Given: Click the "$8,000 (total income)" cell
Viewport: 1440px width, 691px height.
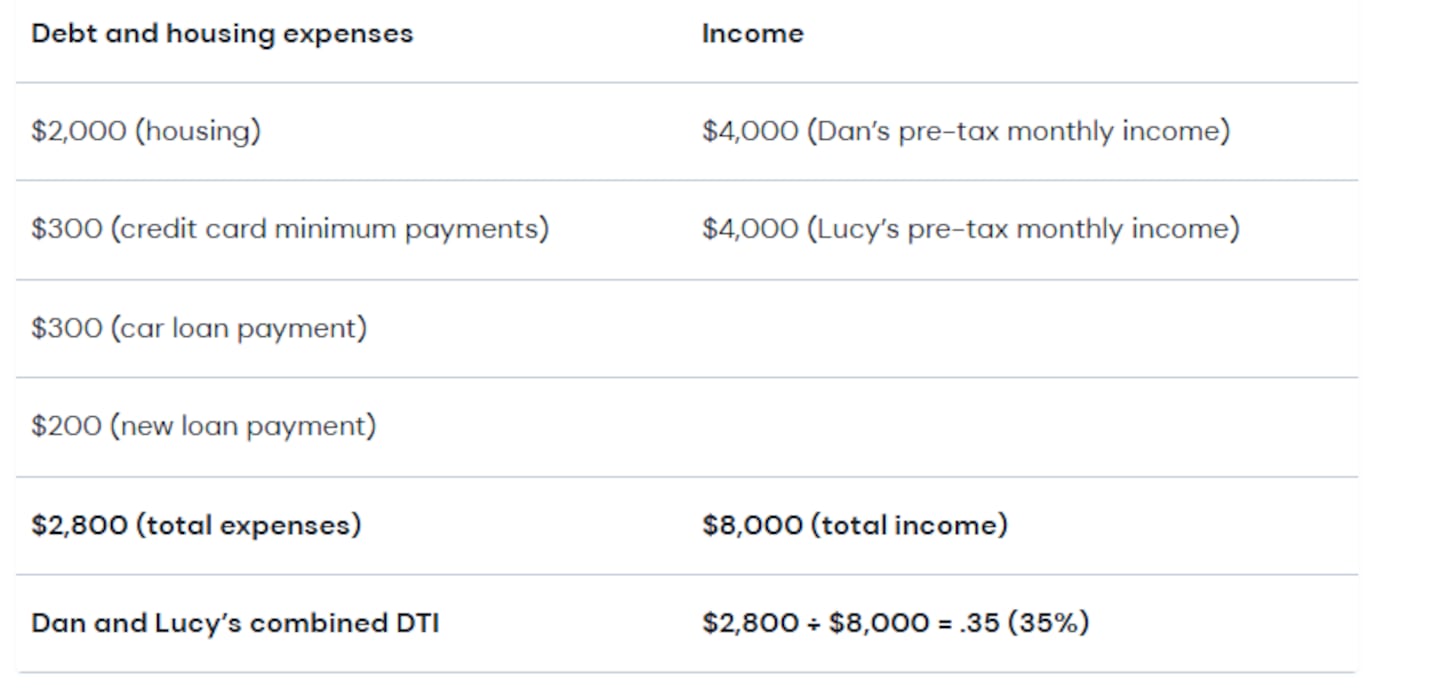Looking at the screenshot, I should (x=854, y=525).
